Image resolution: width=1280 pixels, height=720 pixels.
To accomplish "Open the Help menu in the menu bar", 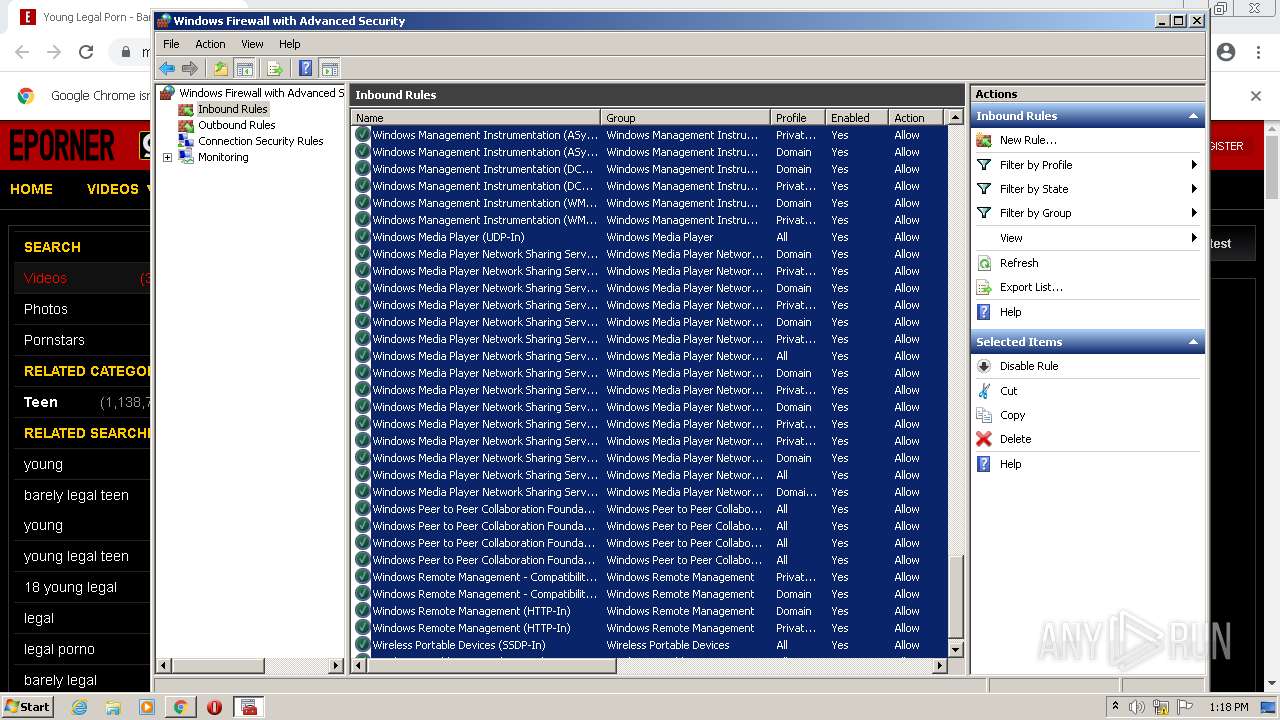I will [289, 44].
